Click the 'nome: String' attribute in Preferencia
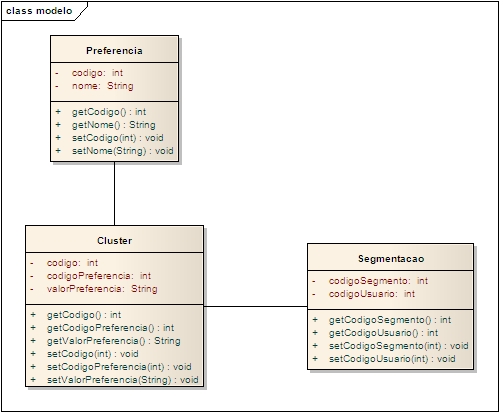The height and width of the screenshot is (412, 499). [x=102, y=86]
